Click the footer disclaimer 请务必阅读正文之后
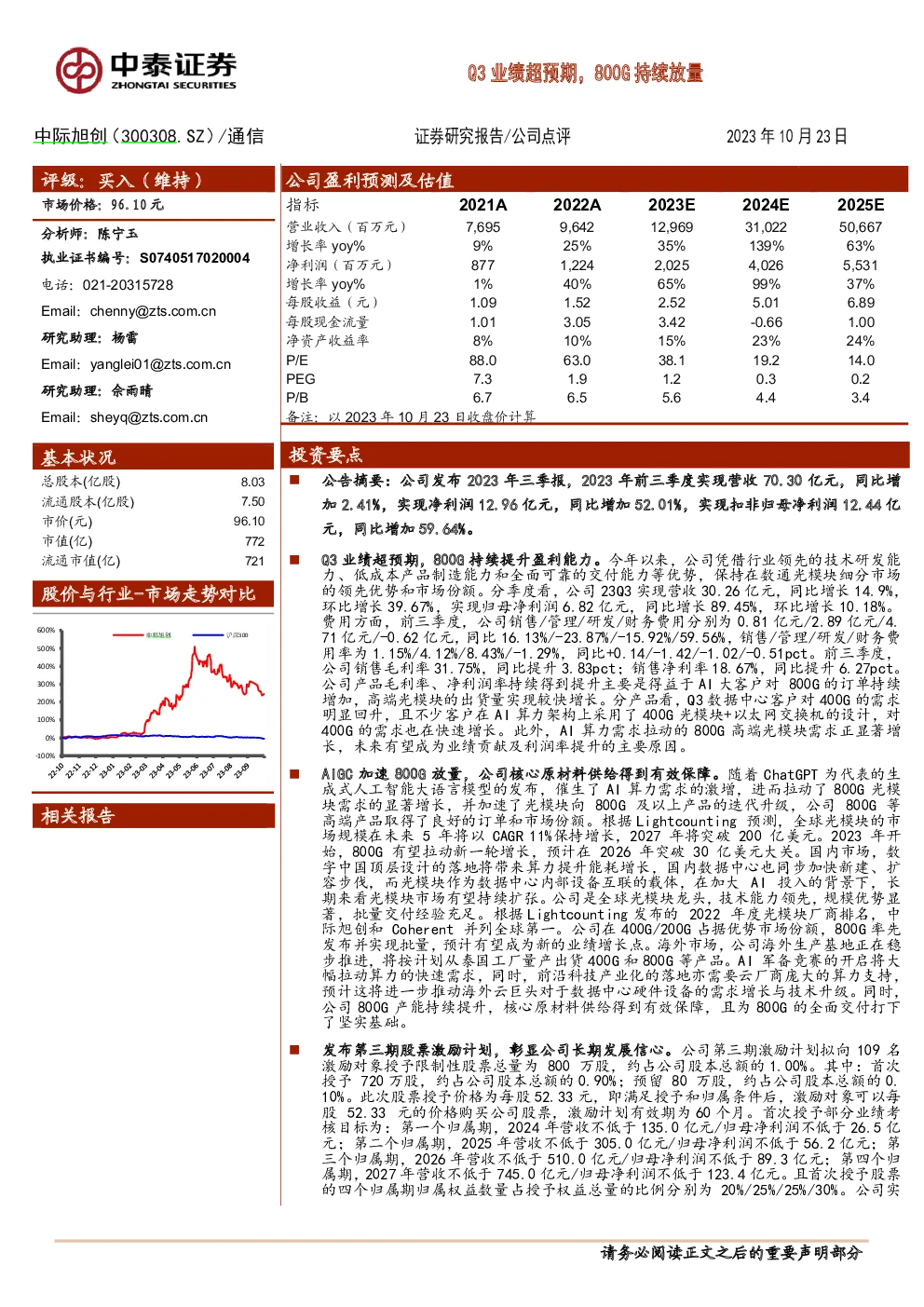 [731, 1253]
